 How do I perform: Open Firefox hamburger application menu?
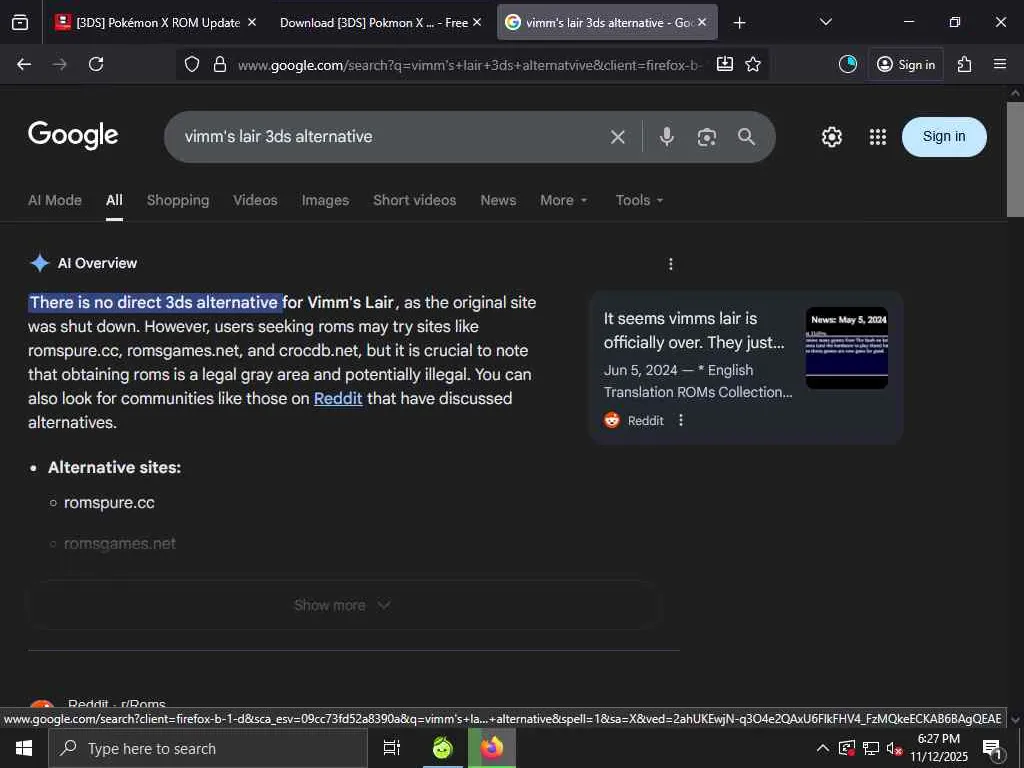click(1000, 64)
